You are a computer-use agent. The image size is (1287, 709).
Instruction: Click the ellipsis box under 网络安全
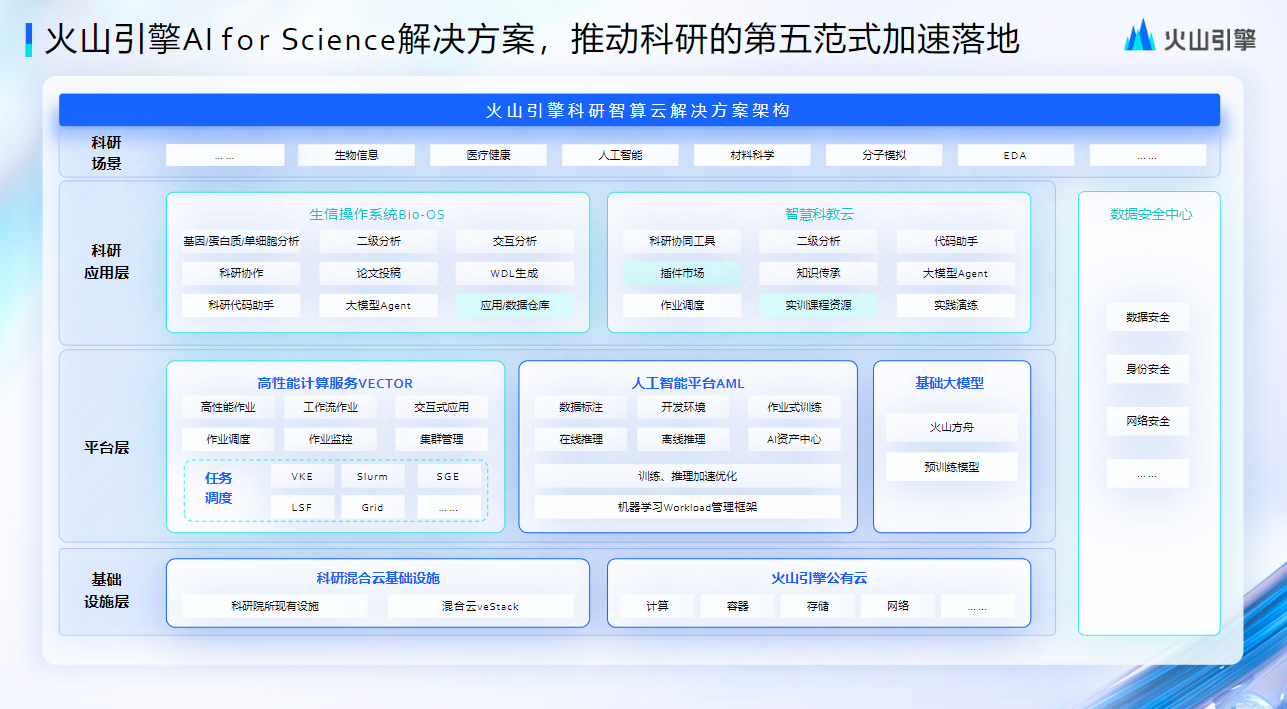(1148, 473)
